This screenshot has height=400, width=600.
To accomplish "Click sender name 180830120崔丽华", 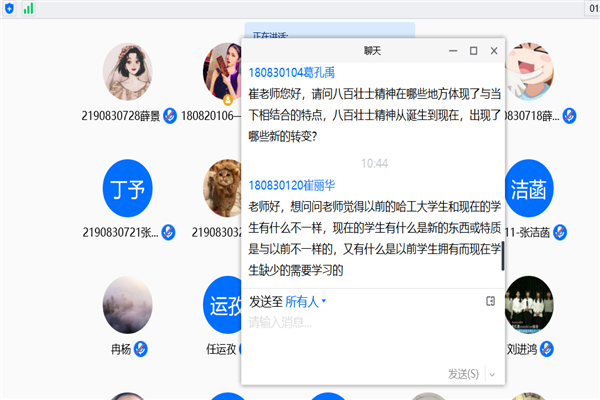I will tap(292, 185).
